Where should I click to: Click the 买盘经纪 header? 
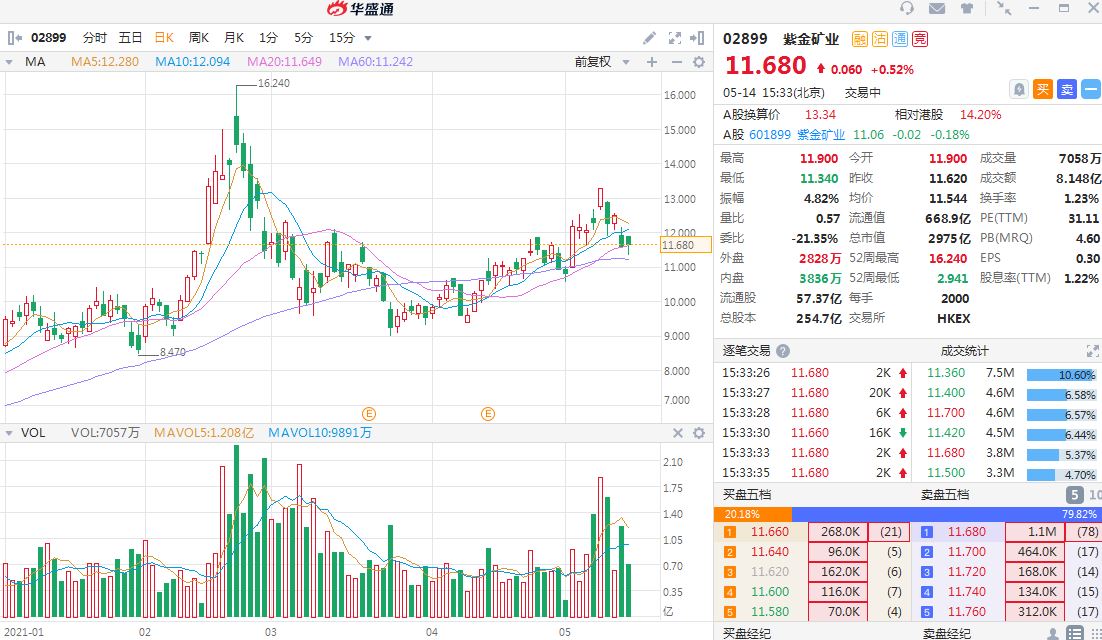[746, 633]
